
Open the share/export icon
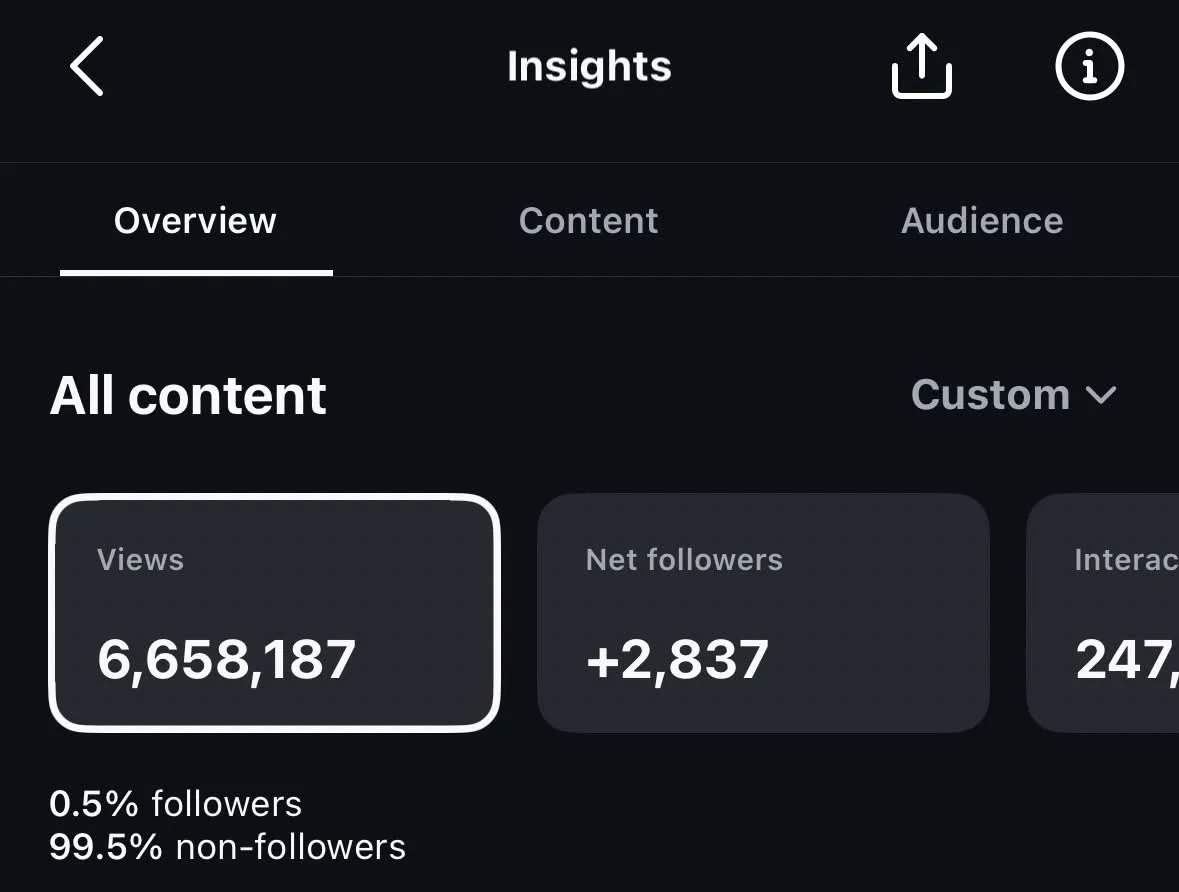(922, 66)
